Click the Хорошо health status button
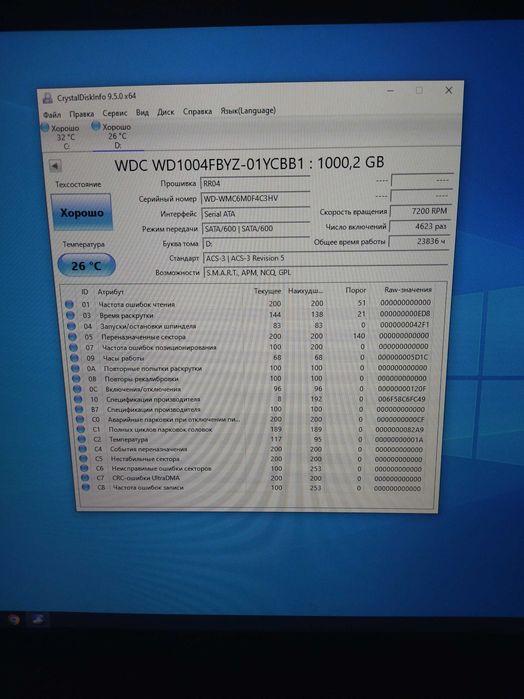Viewport: 524px width, 699px height. pyautogui.click(x=82, y=213)
